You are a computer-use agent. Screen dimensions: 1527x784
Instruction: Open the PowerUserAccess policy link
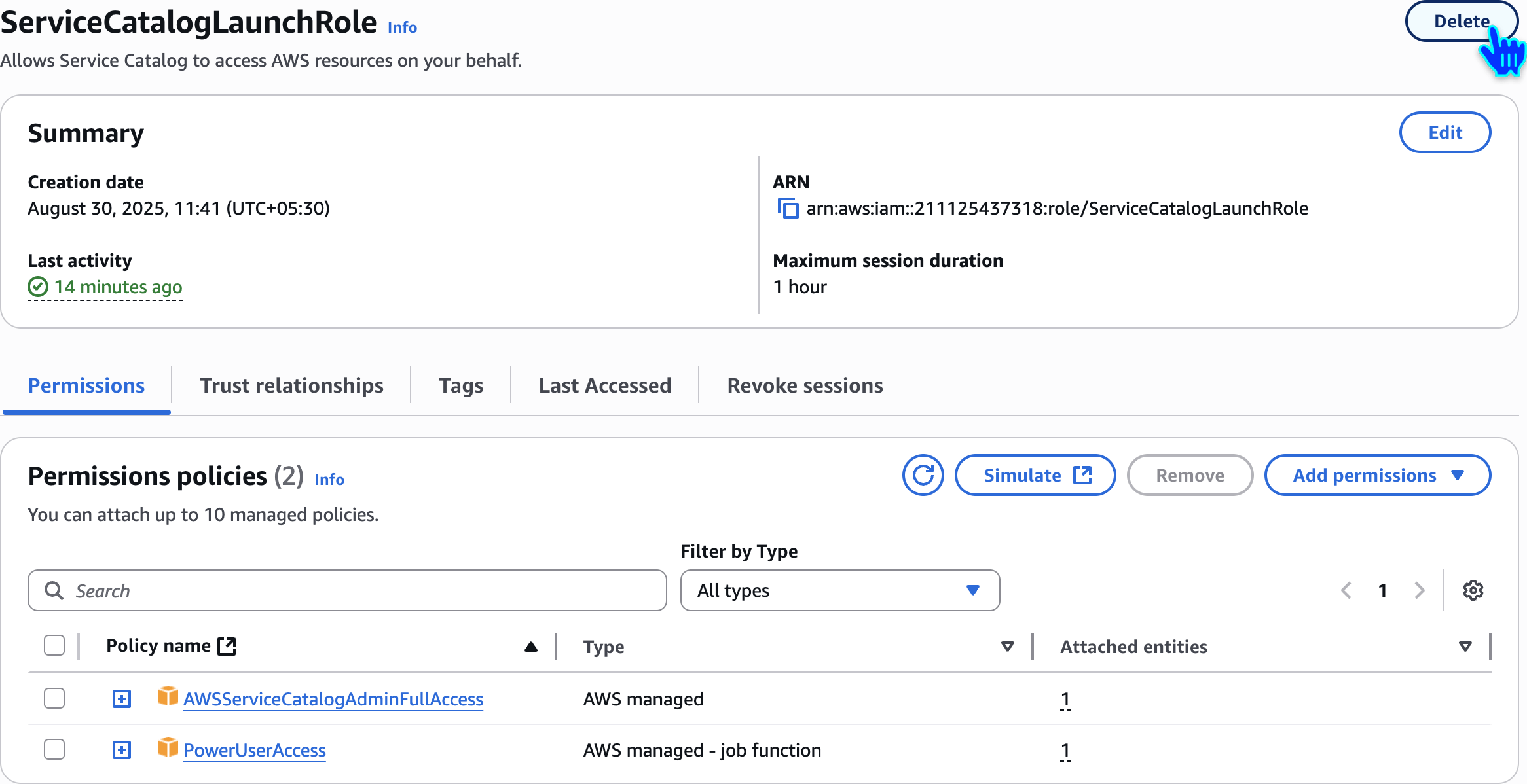(254, 750)
